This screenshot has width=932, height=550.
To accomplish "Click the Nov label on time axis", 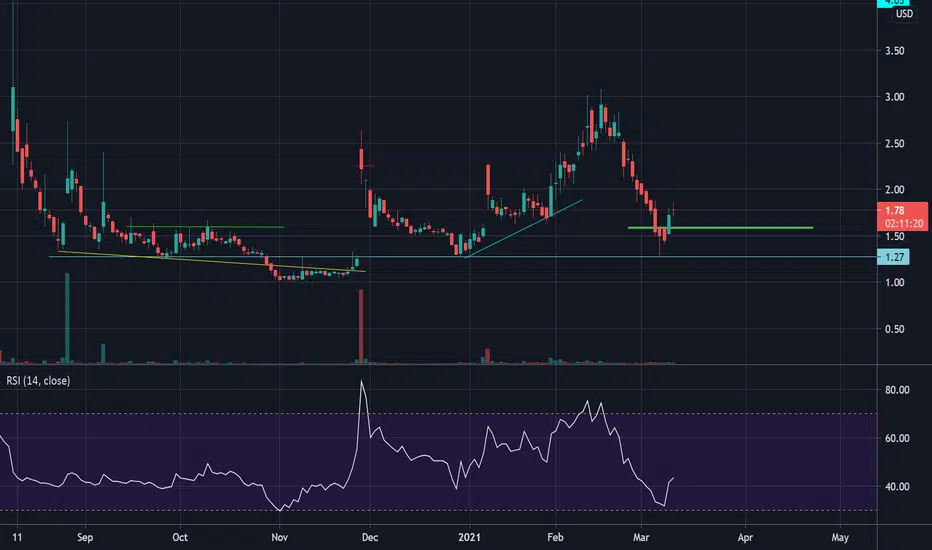I will coord(279,538).
